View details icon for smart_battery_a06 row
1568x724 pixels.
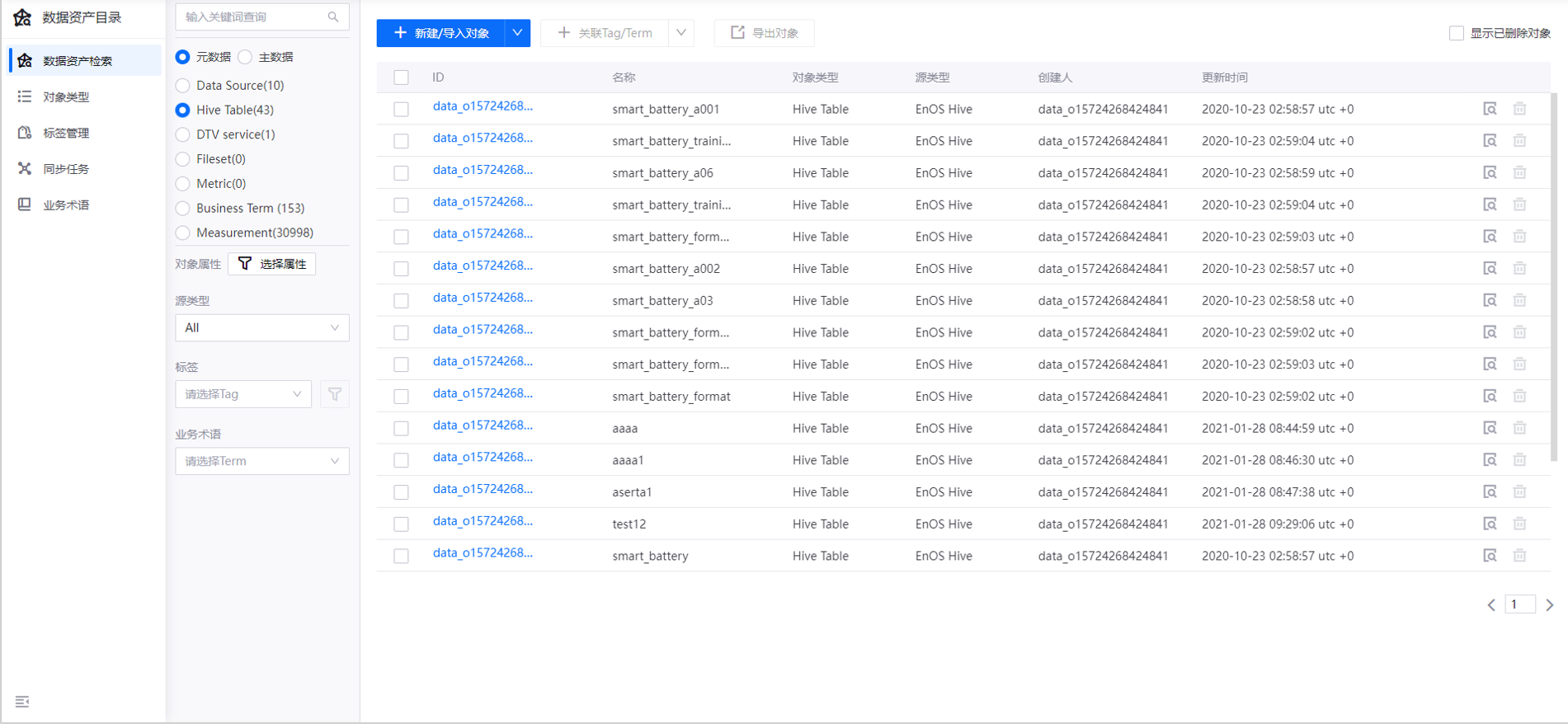tap(1490, 172)
